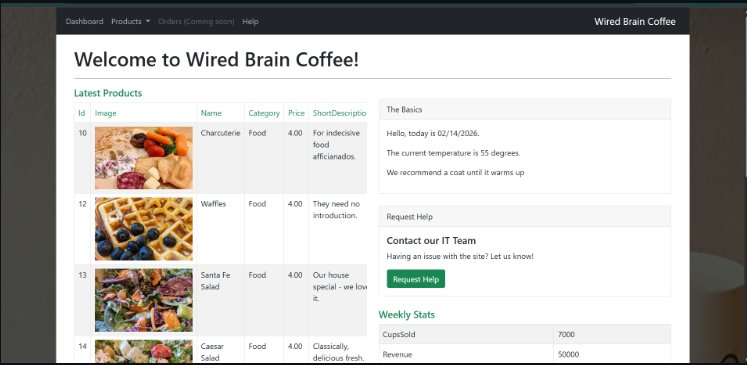Viewport: 747px width, 365px height.
Task: Click the 'They need no introduction' description
Action: (336, 210)
